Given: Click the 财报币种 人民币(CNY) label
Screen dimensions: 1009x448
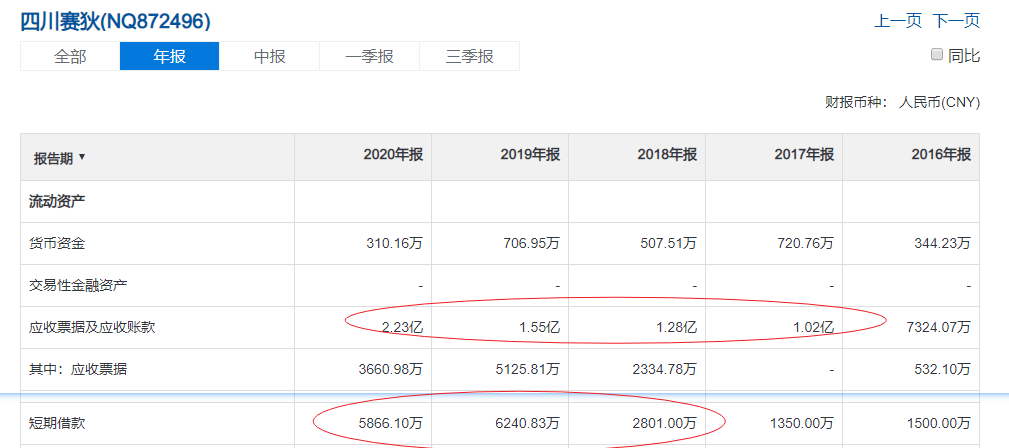Looking at the screenshot, I should click(902, 103).
